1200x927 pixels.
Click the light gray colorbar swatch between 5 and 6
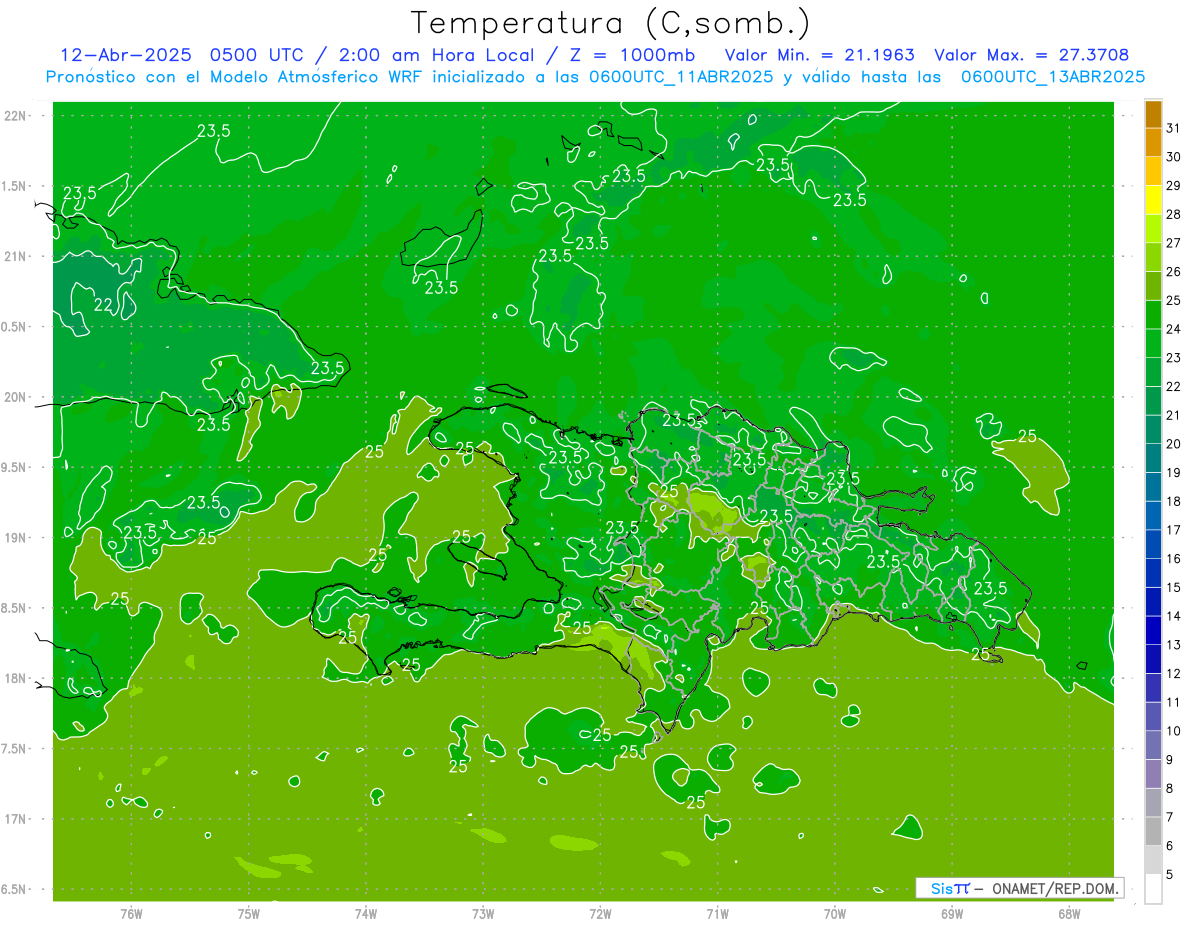pos(1153,860)
